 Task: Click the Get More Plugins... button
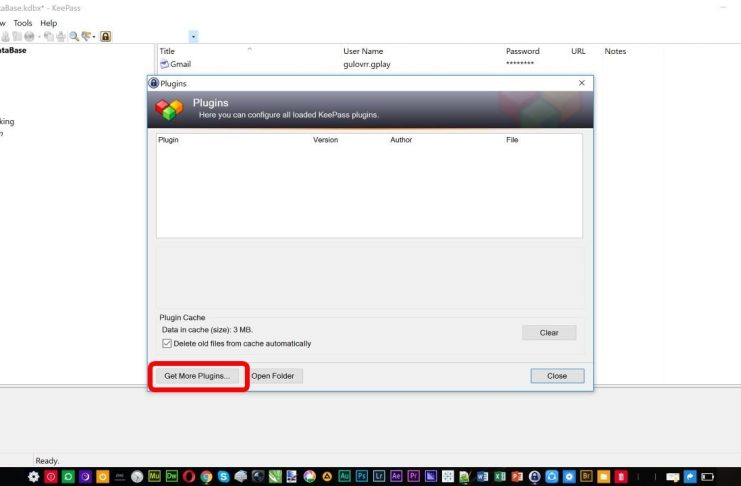point(197,376)
